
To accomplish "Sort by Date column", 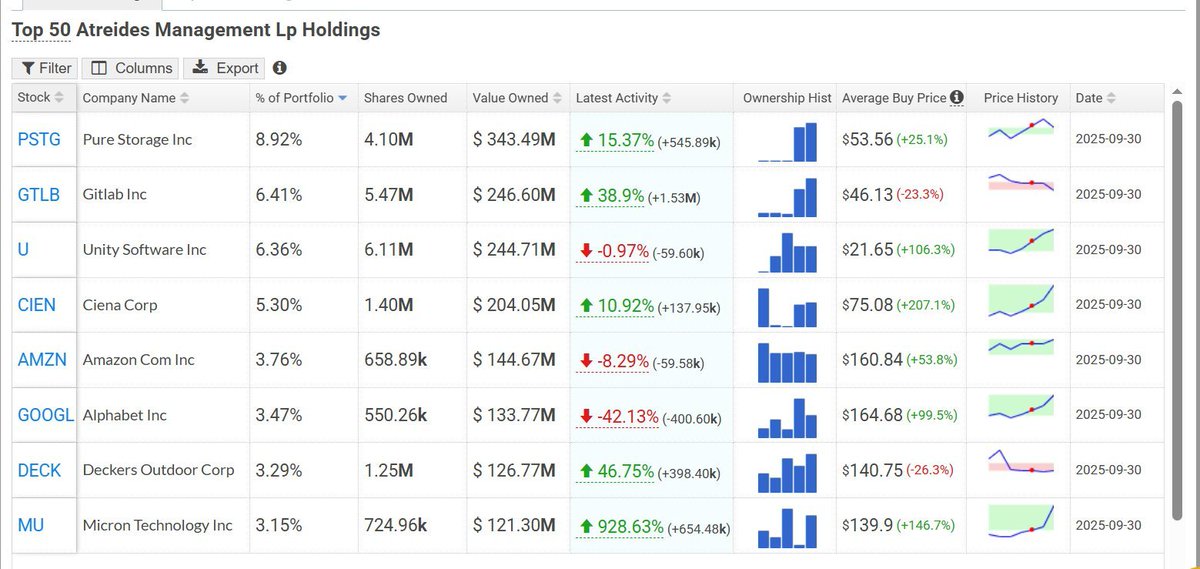I will coord(1096,97).
